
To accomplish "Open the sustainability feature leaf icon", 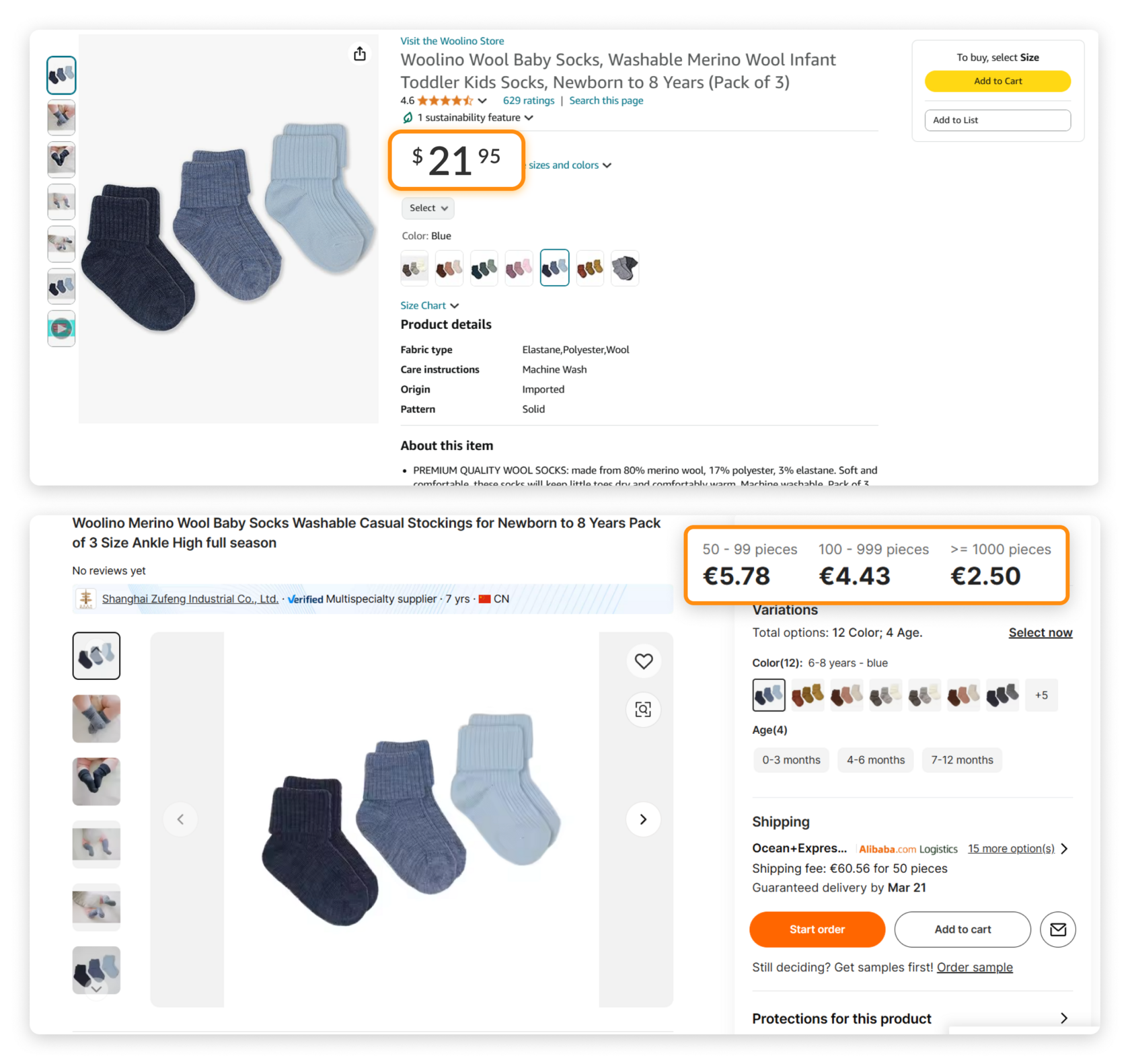I will 408,117.
